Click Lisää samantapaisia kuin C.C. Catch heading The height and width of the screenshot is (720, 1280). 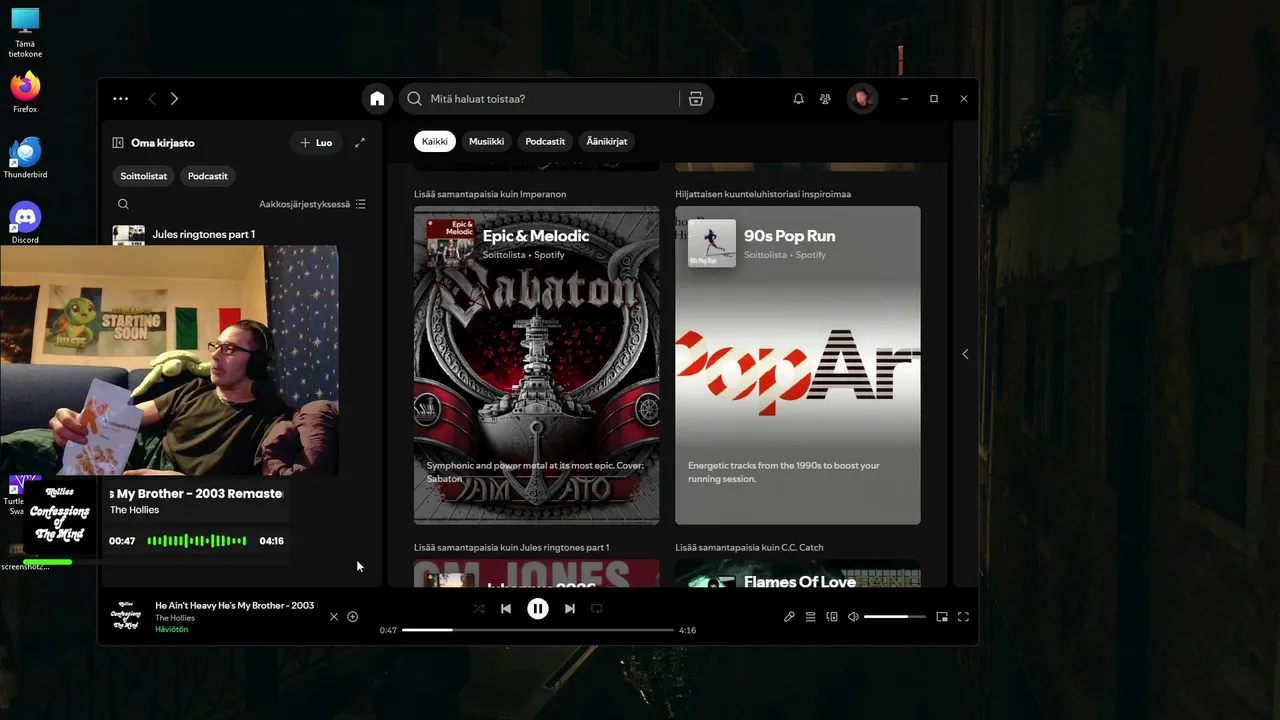[749, 548]
